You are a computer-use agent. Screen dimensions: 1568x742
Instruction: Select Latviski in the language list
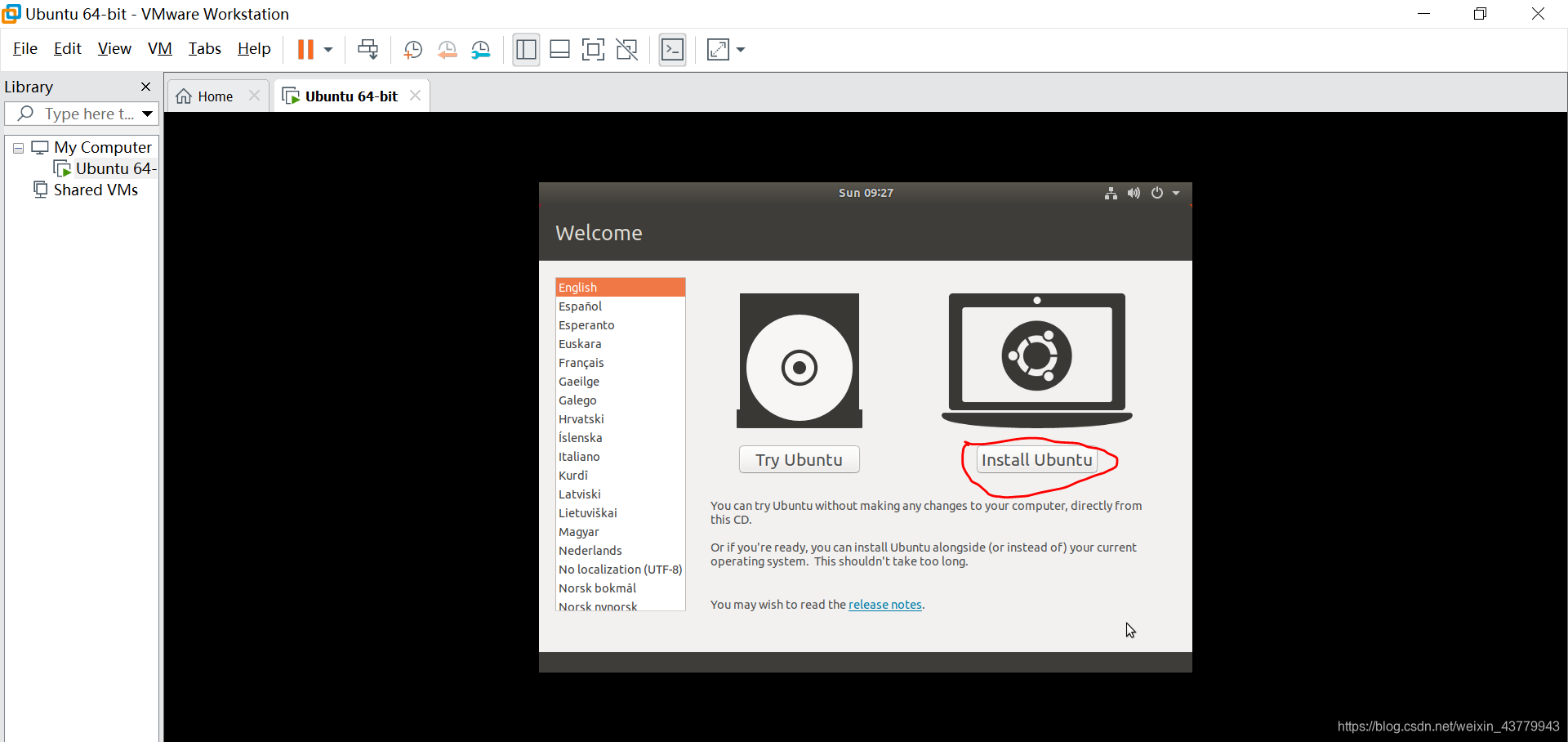point(620,494)
